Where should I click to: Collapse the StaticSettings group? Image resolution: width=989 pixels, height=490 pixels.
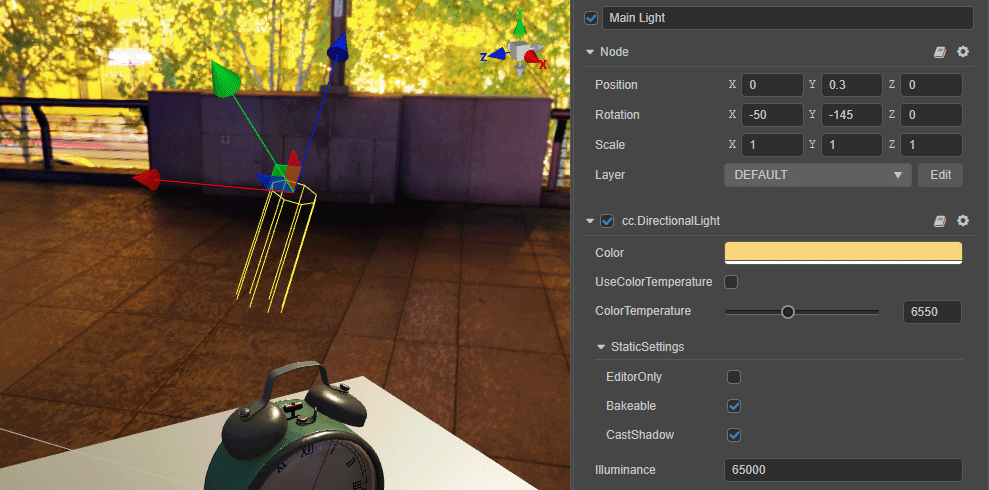[601, 347]
